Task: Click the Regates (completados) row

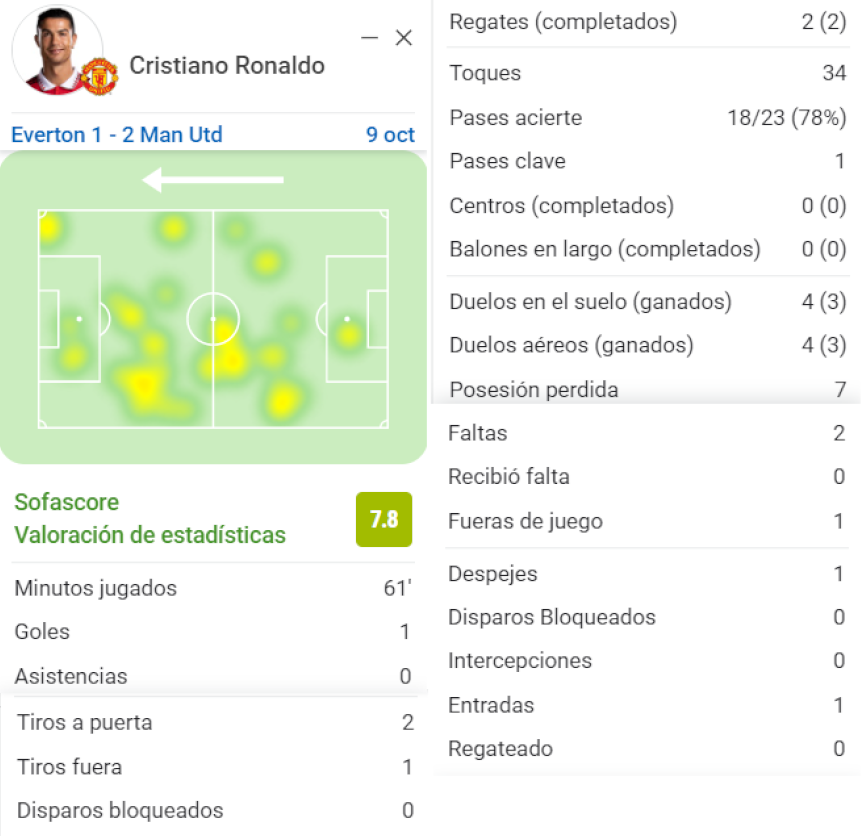Action: [647, 22]
